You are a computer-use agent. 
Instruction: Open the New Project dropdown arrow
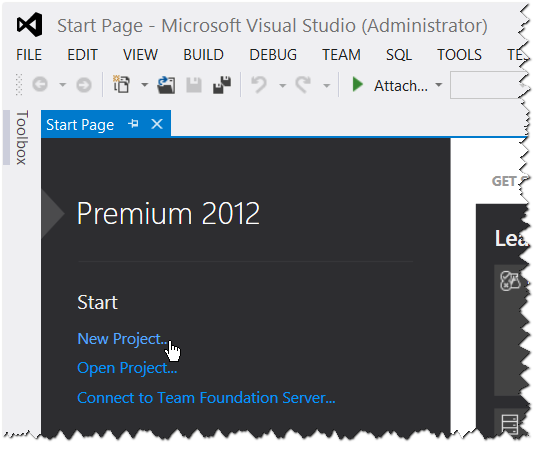click(x=145, y=85)
